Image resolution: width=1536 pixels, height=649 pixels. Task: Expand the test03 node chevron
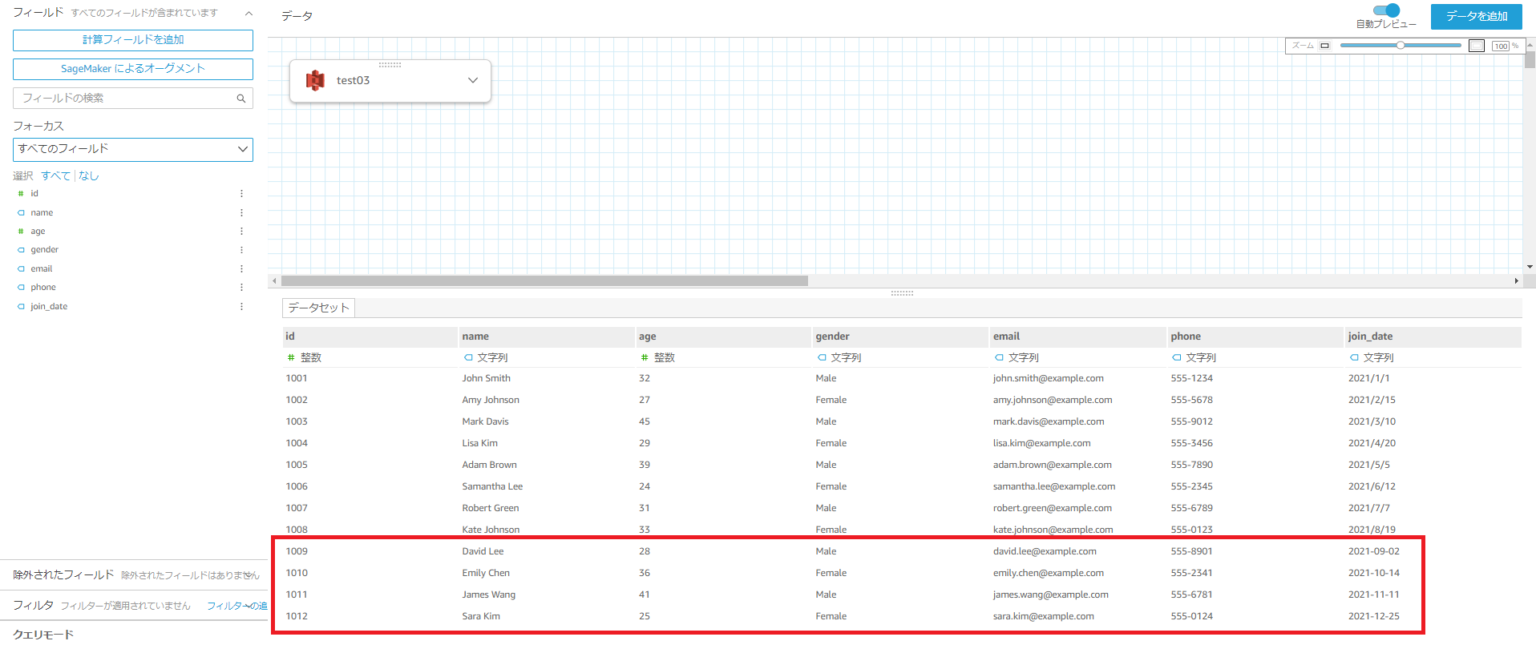tap(472, 80)
